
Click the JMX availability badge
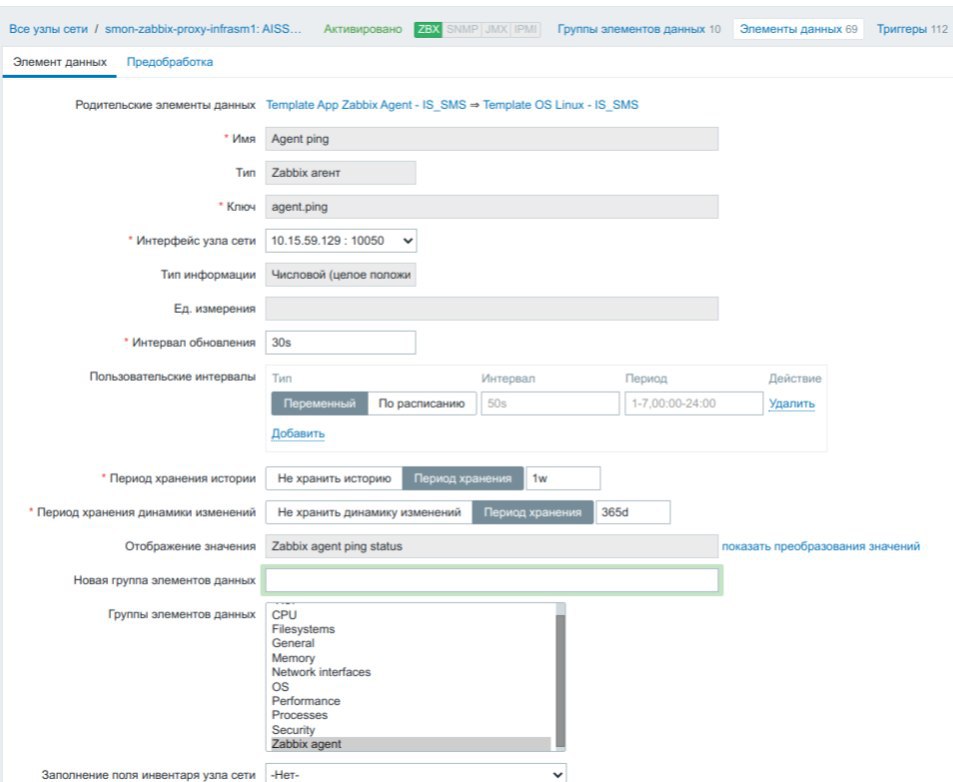pyautogui.click(x=496, y=29)
